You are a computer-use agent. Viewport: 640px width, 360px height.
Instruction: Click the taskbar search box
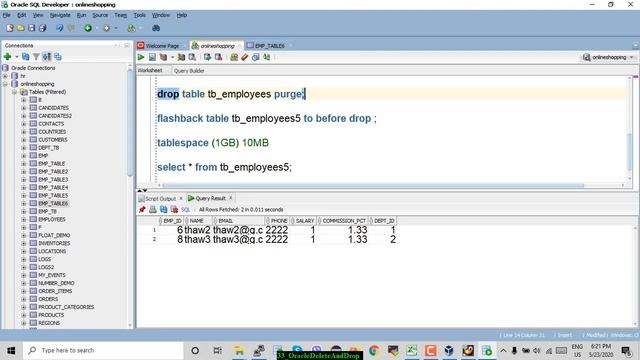(x=103, y=350)
